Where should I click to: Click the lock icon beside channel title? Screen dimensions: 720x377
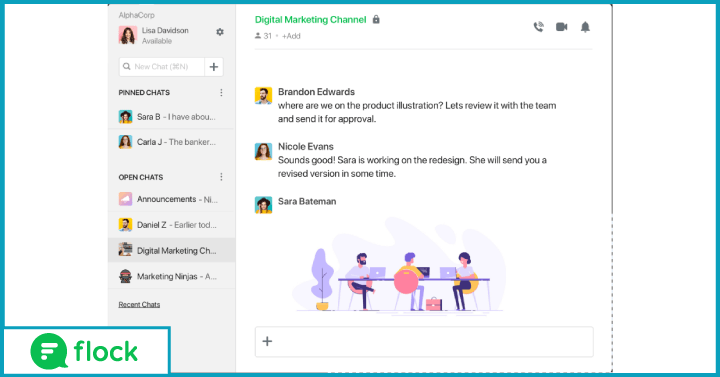click(376, 19)
